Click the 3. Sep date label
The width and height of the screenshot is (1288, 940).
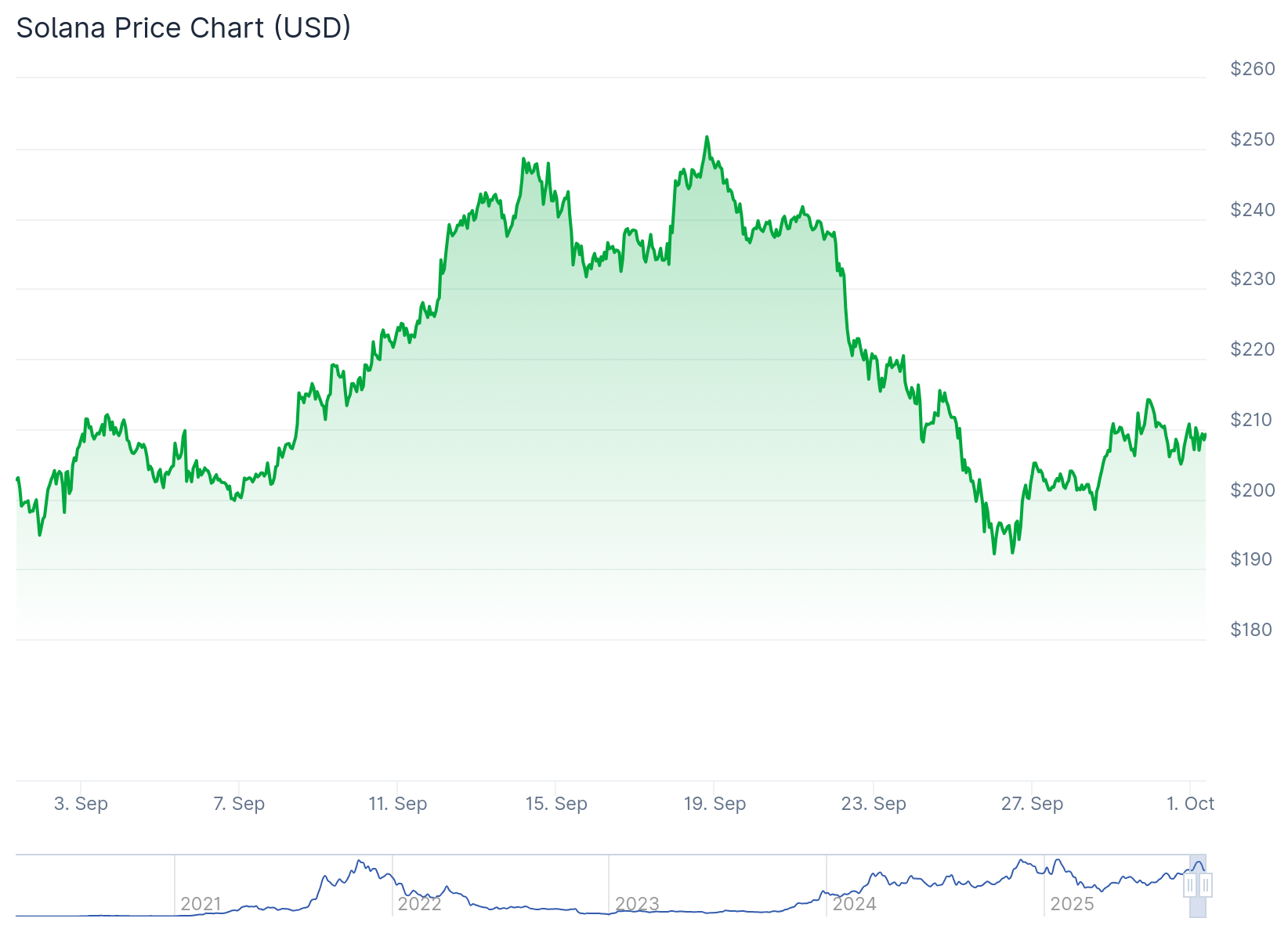coord(81,804)
